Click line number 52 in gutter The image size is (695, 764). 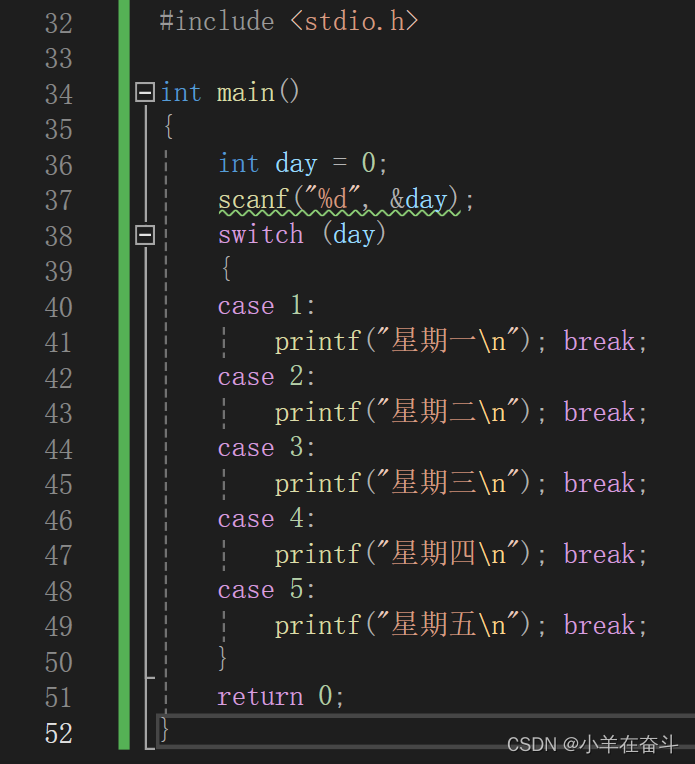(x=58, y=733)
